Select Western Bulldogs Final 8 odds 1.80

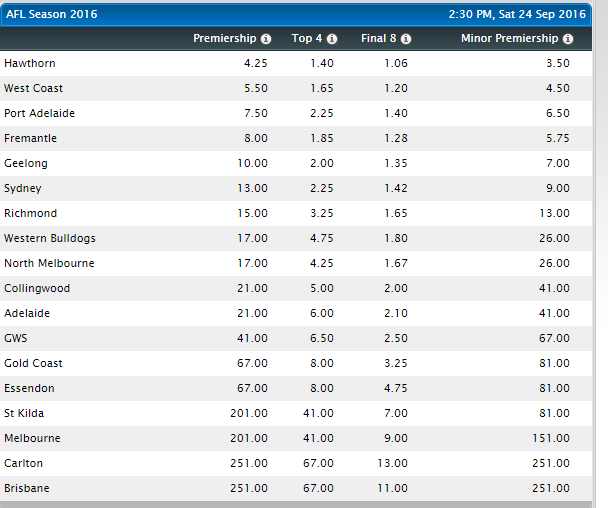tap(395, 238)
